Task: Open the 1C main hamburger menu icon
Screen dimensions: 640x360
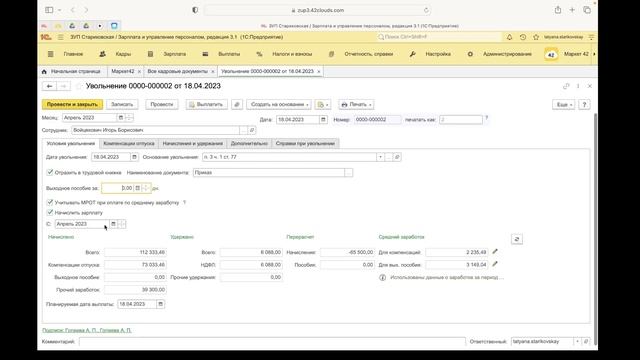Action: [60, 37]
